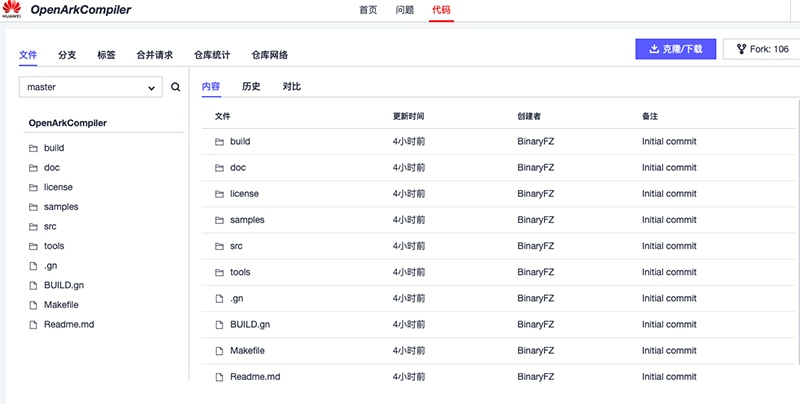The height and width of the screenshot is (404, 800).
Task: Select the 内容 sub-tab
Action: 211,87
